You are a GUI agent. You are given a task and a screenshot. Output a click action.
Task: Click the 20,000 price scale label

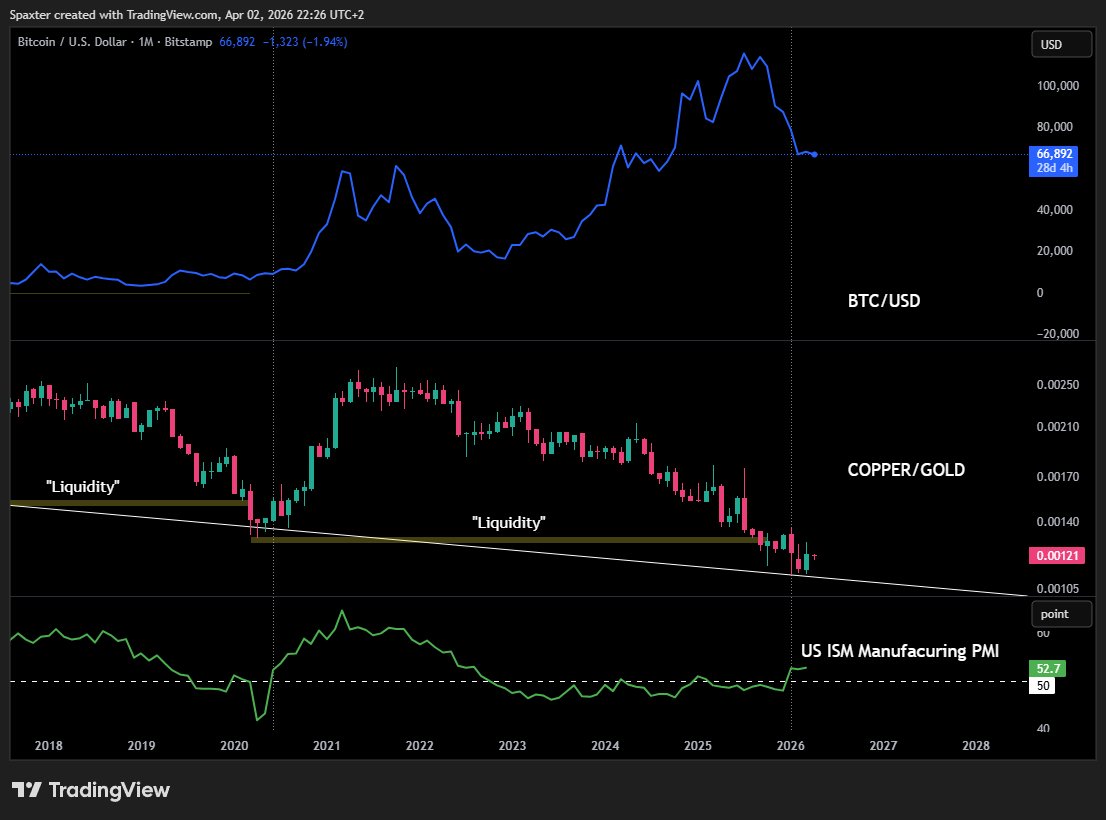[x=1055, y=251]
